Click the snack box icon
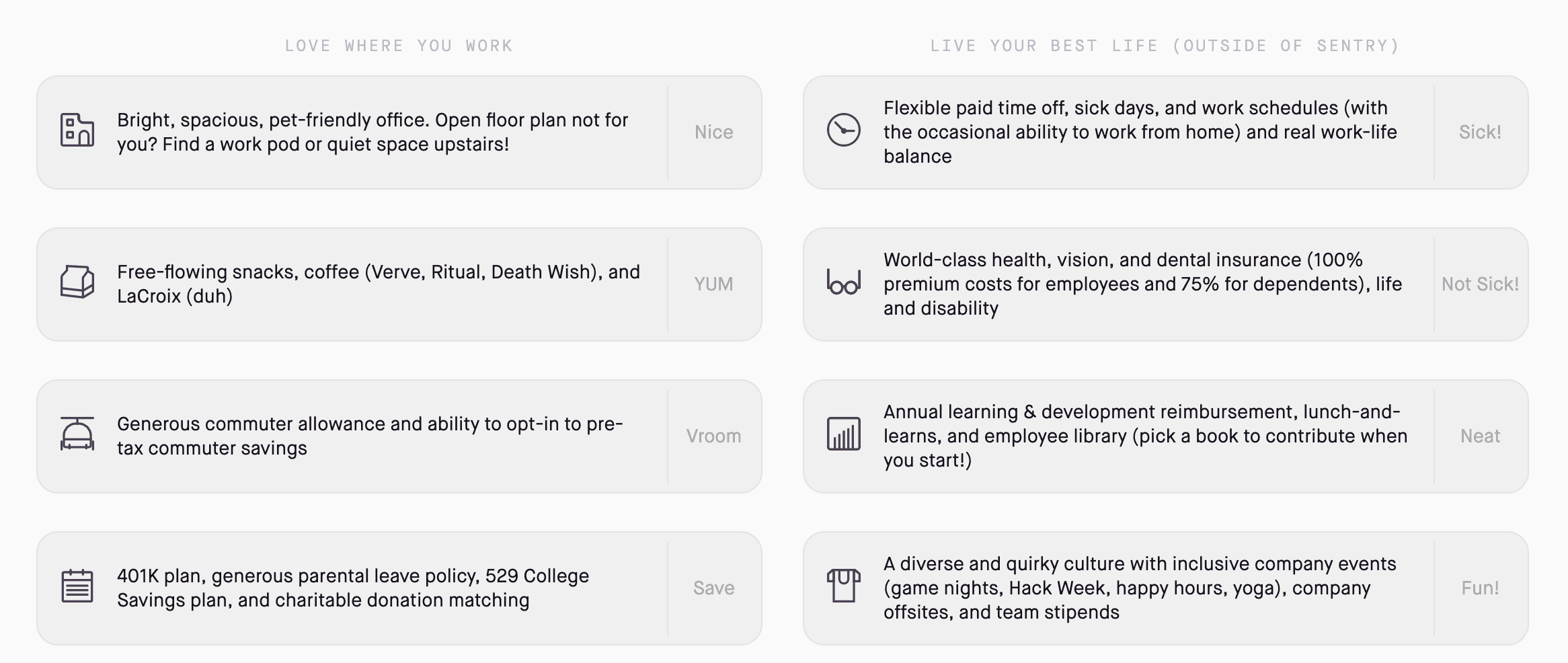Image resolution: width=1568 pixels, height=663 pixels. [x=77, y=282]
